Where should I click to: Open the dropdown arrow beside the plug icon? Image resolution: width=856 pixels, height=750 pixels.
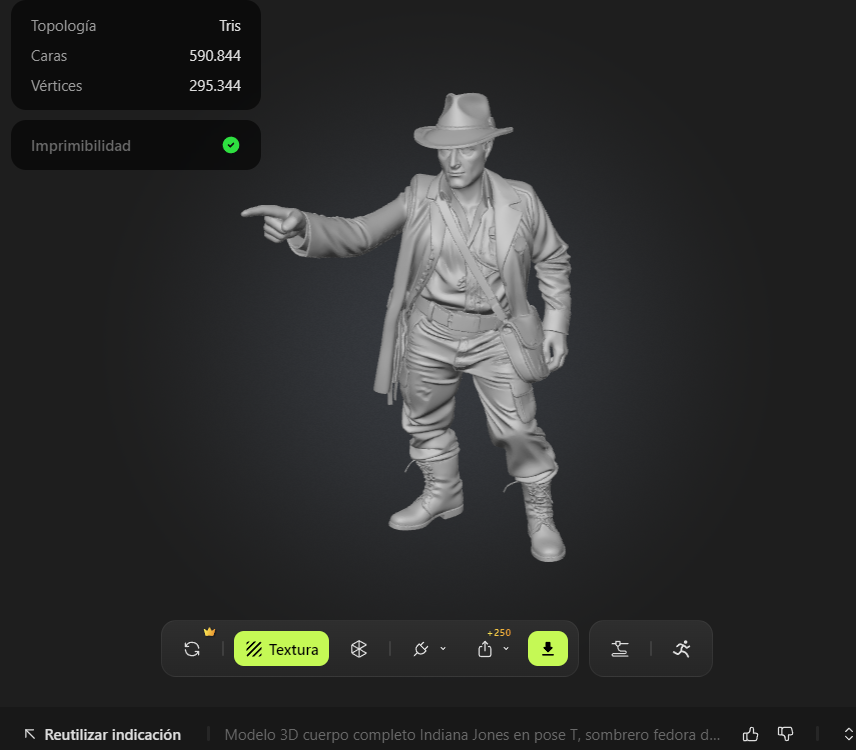[443, 649]
